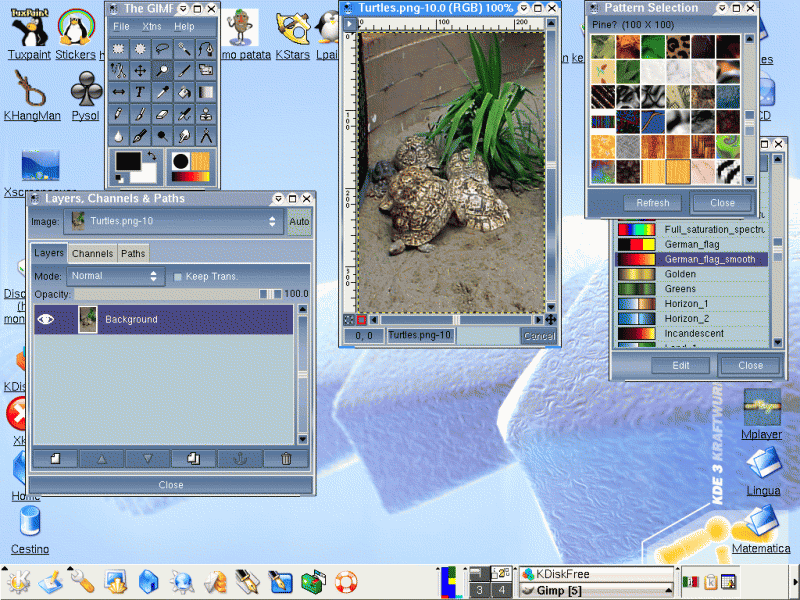Create a new layer in Layers dialog
800x600 pixels.
[x=55, y=459]
